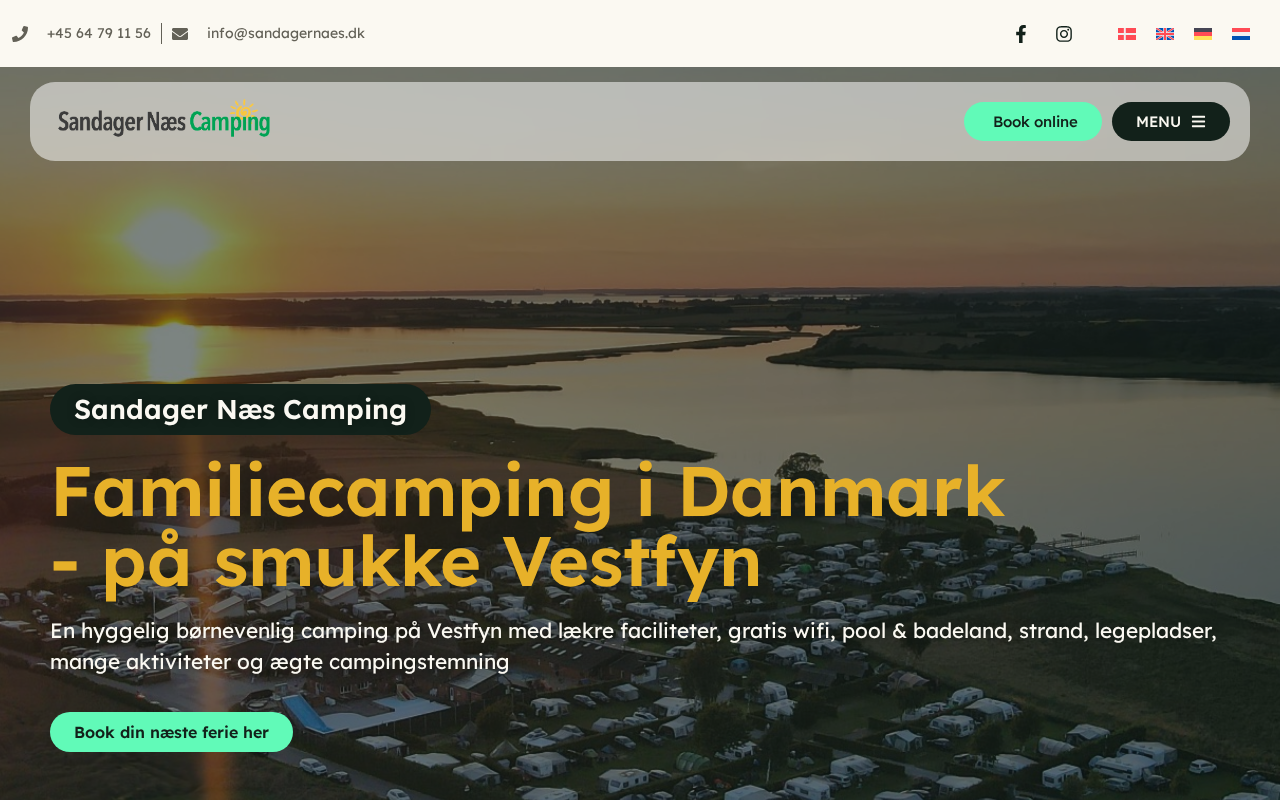Click Book din næste ferie her
The image size is (1280, 800).
coord(171,732)
